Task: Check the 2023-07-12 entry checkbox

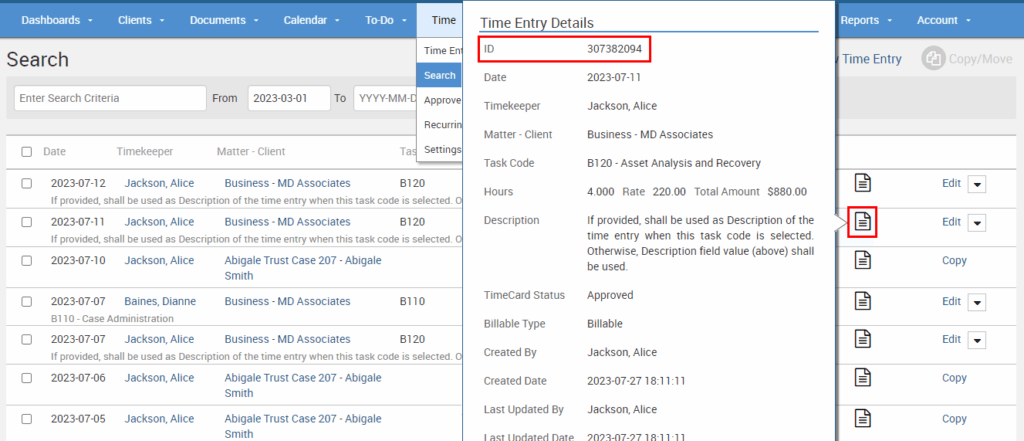Action: 27,183
